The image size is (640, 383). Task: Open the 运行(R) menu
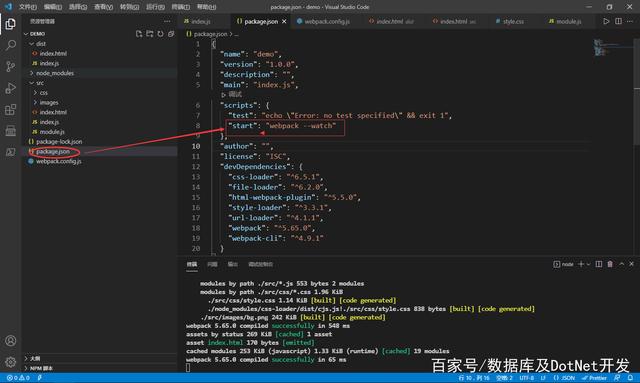pyautogui.click(x=155, y=7)
